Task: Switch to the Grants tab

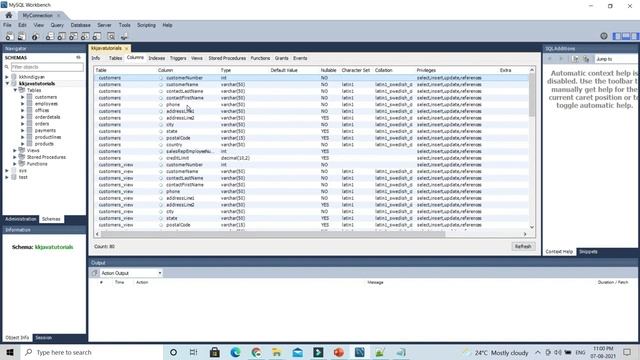Action: 281,58
